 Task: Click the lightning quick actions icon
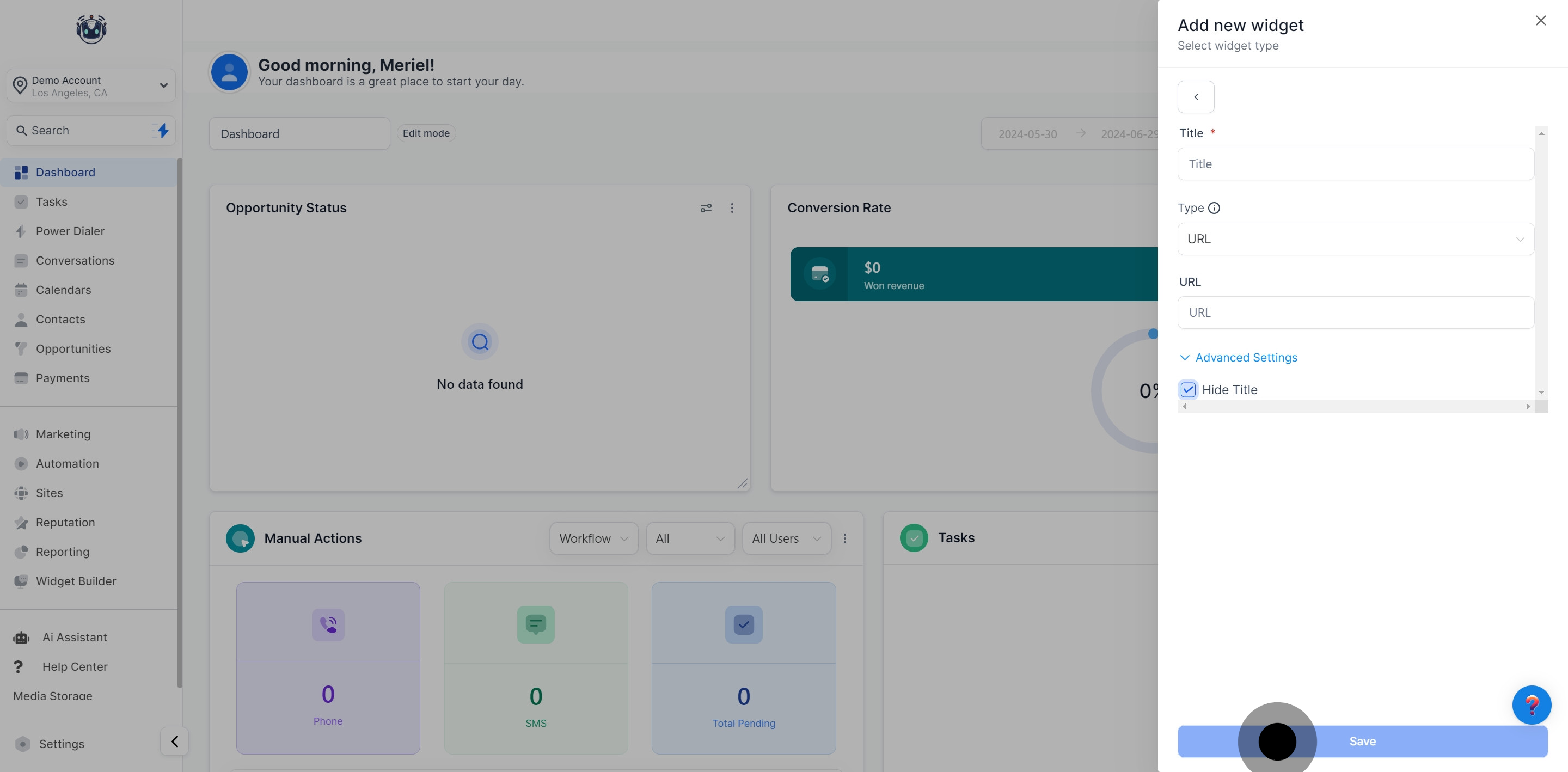tap(163, 130)
